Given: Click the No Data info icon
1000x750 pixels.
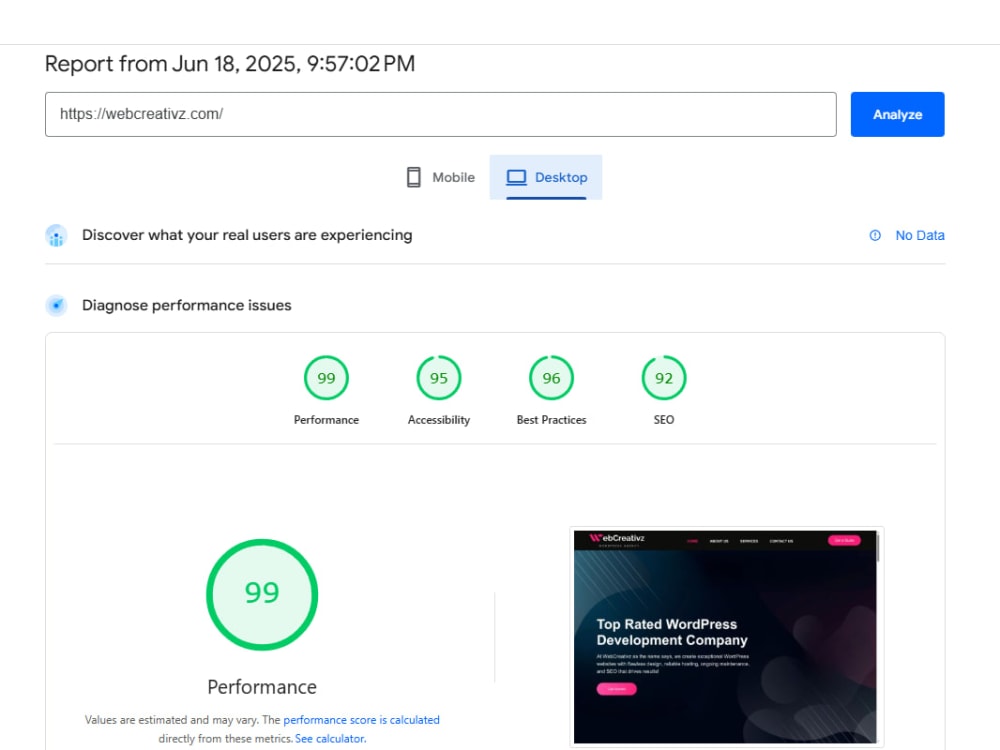Looking at the screenshot, I should [x=875, y=235].
